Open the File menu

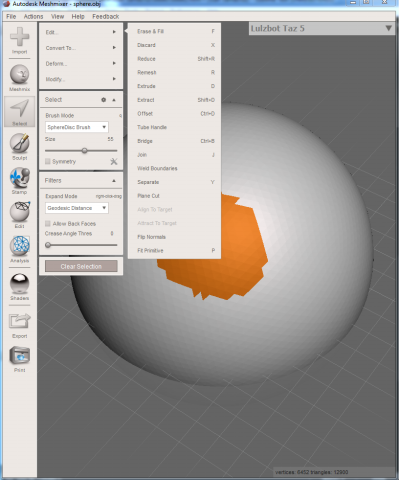click(11, 16)
